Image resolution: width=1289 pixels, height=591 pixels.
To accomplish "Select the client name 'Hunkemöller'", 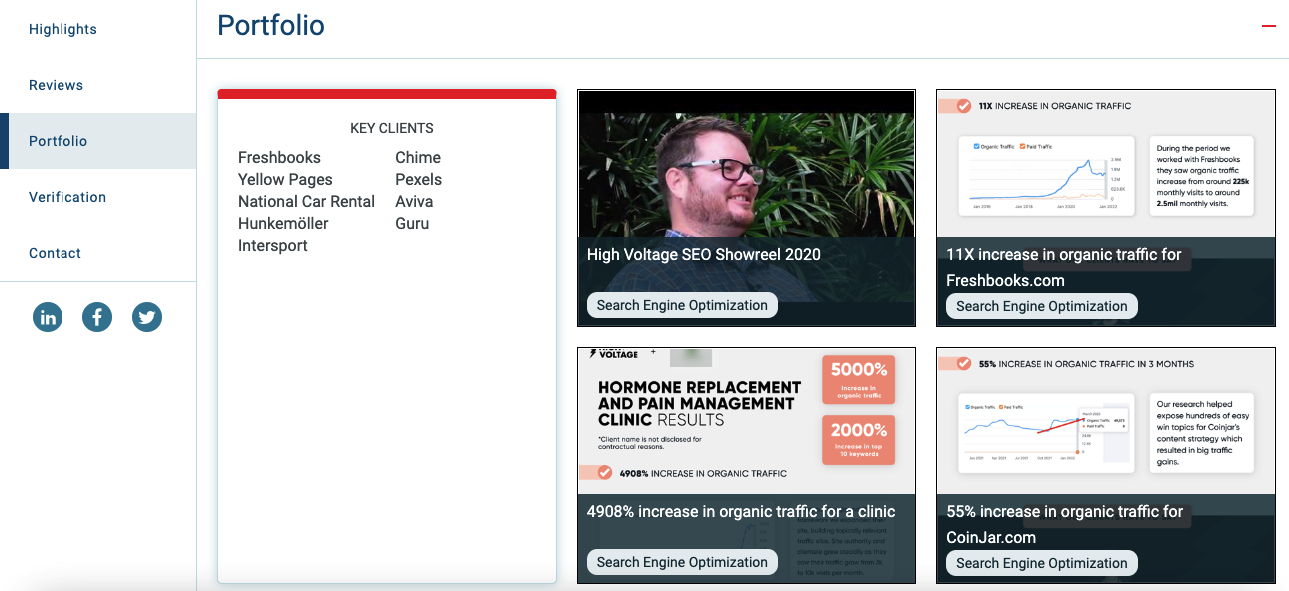I will pyautogui.click(x=283, y=223).
